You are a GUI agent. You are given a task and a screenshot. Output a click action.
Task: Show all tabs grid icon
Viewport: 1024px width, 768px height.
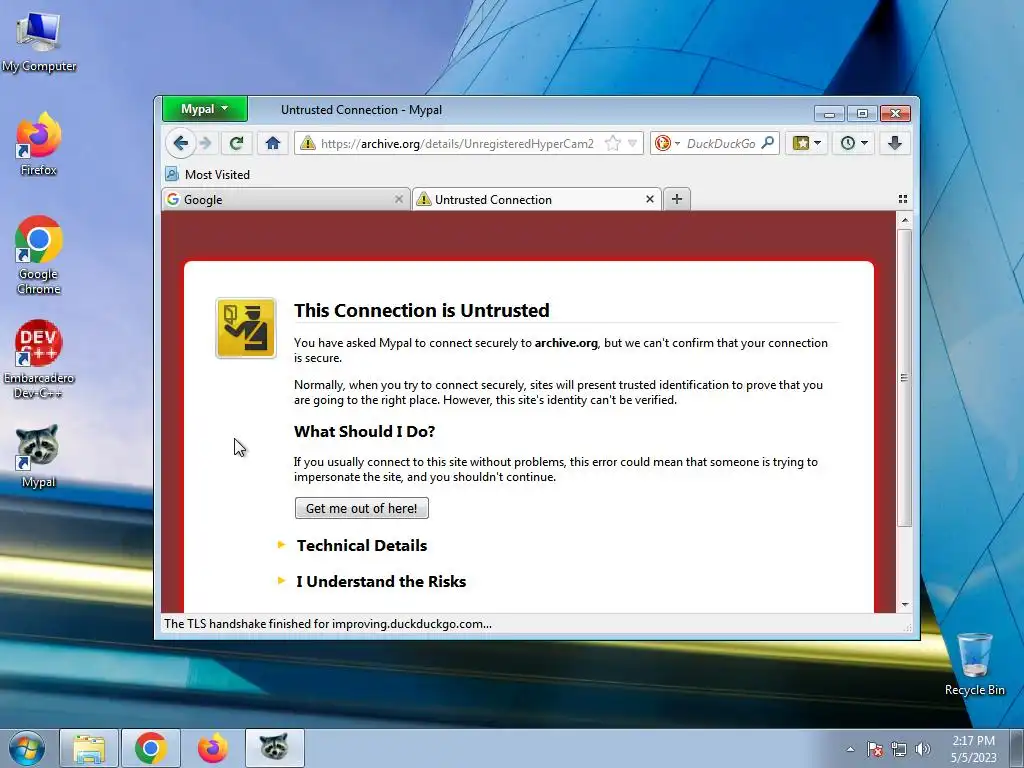(903, 199)
